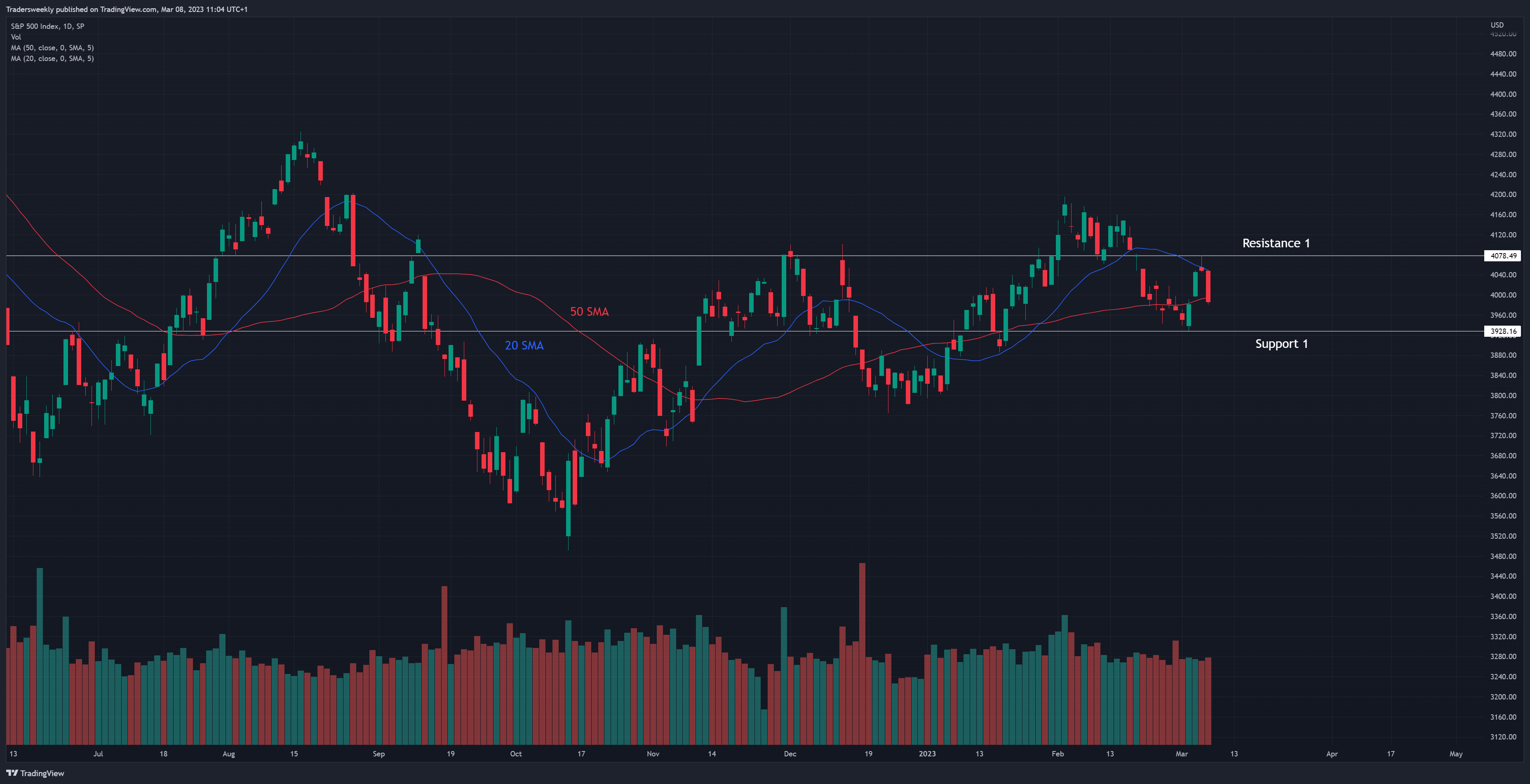Click the 4400.00 price axis label

tap(1503, 94)
